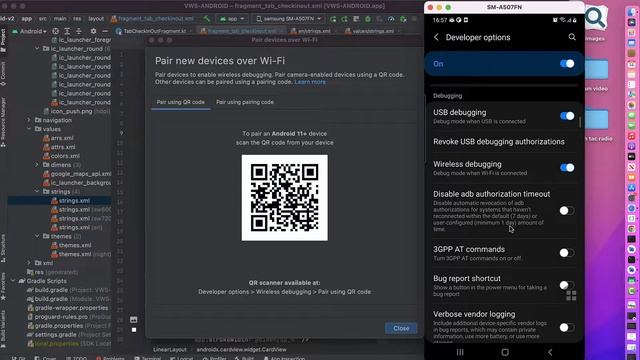Image resolution: width=640 pixels, height=360 pixels.
Task: Enable the Bug report shortcut switch
Action: tap(567, 285)
